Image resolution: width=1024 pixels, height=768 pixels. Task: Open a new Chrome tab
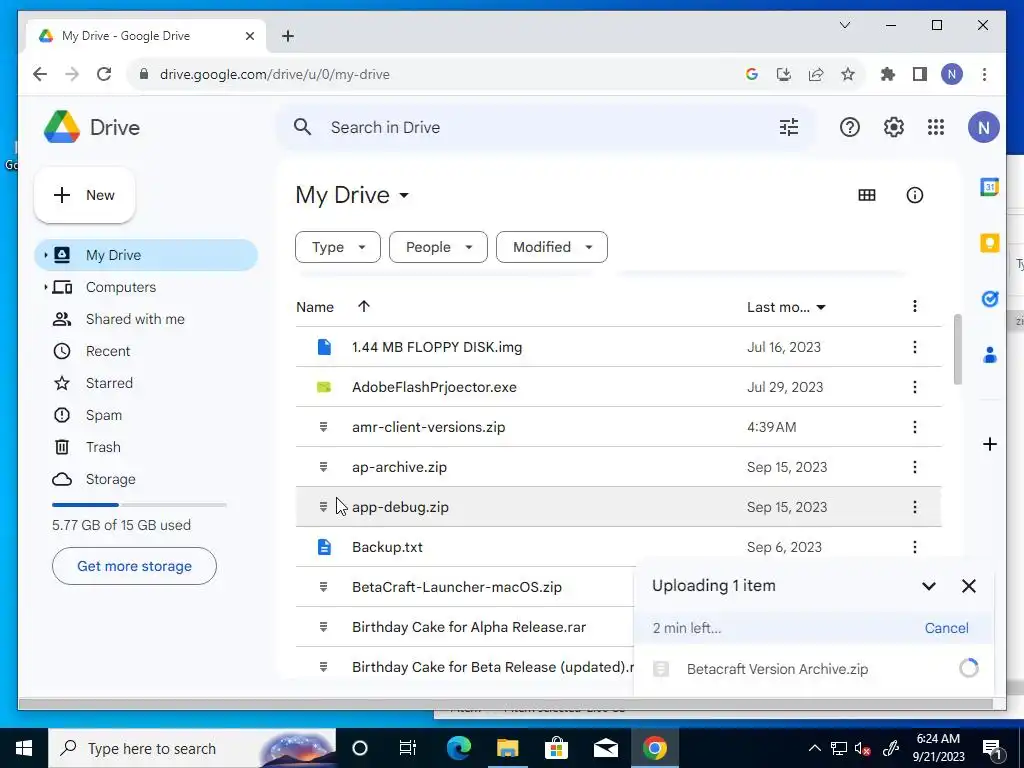pyautogui.click(x=287, y=36)
